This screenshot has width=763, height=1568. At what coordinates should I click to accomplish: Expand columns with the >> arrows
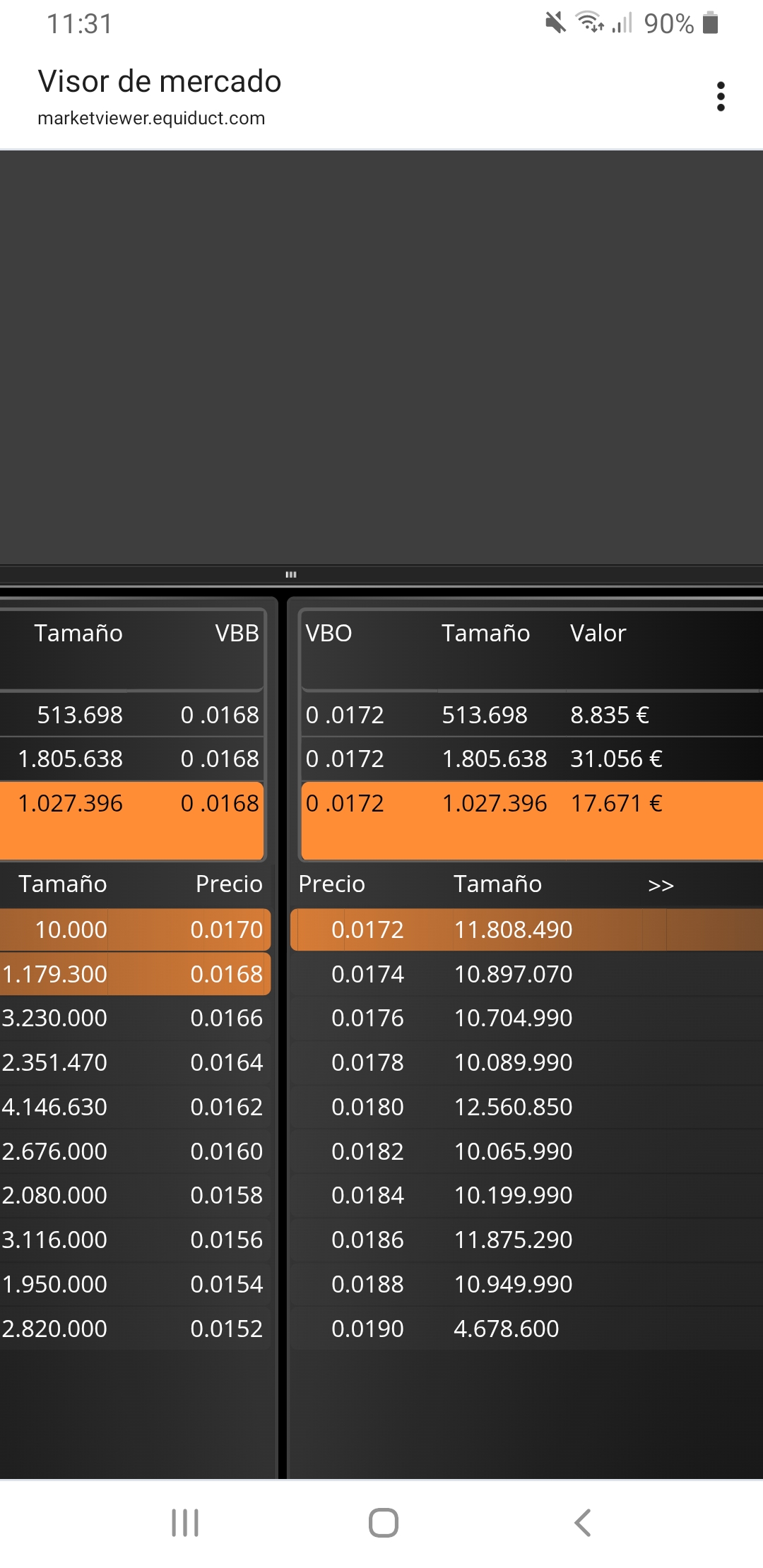click(661, 884)
